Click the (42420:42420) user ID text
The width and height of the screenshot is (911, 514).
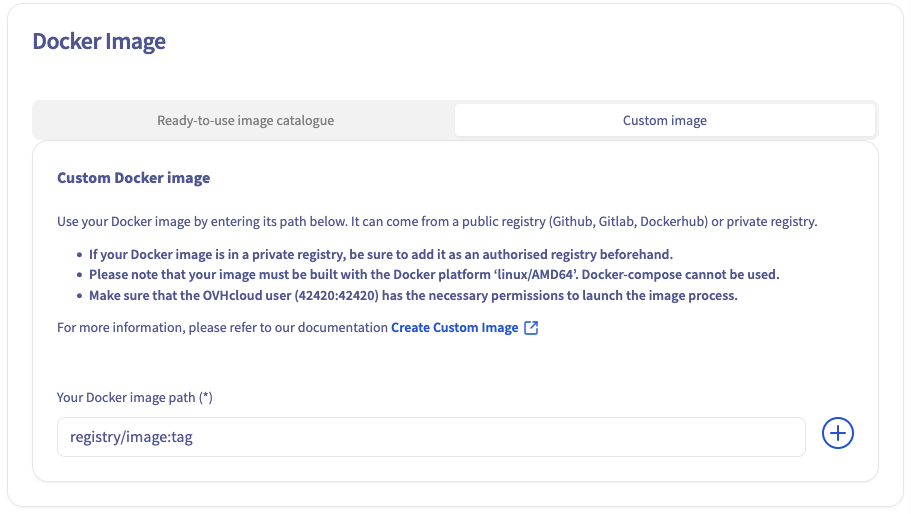click(342, 294)
